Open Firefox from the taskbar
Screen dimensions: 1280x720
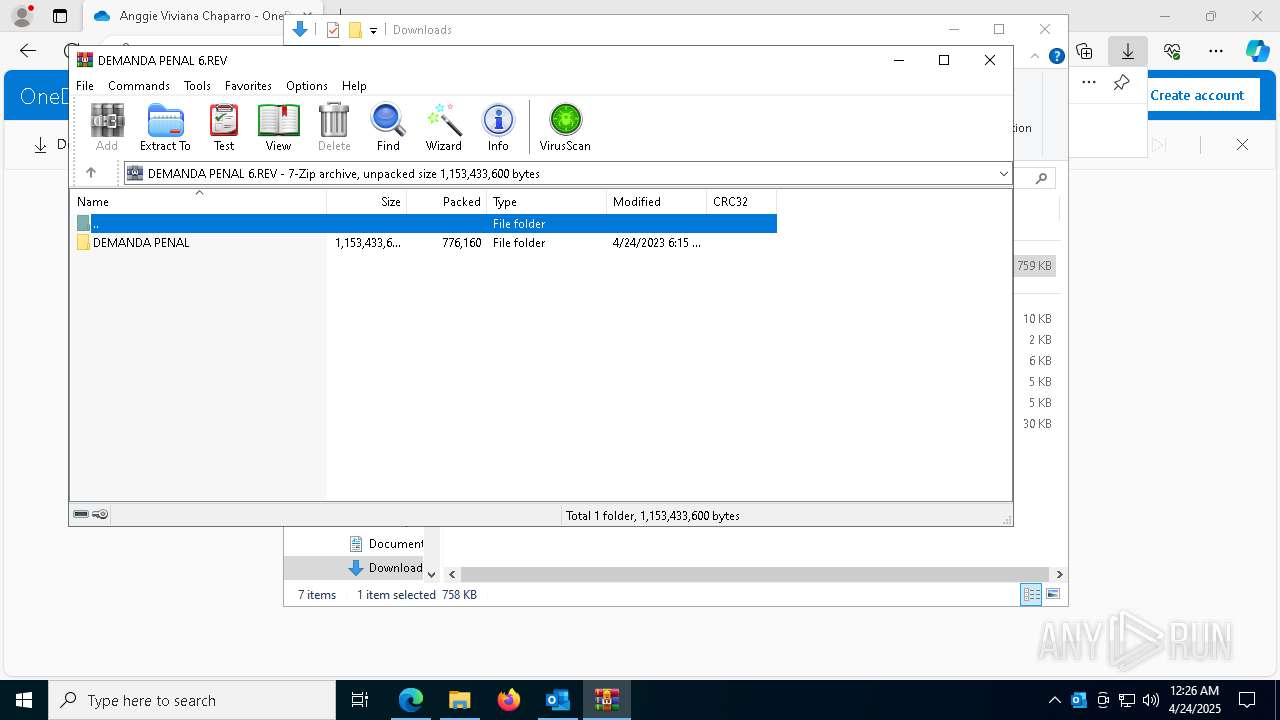point(509,700)
